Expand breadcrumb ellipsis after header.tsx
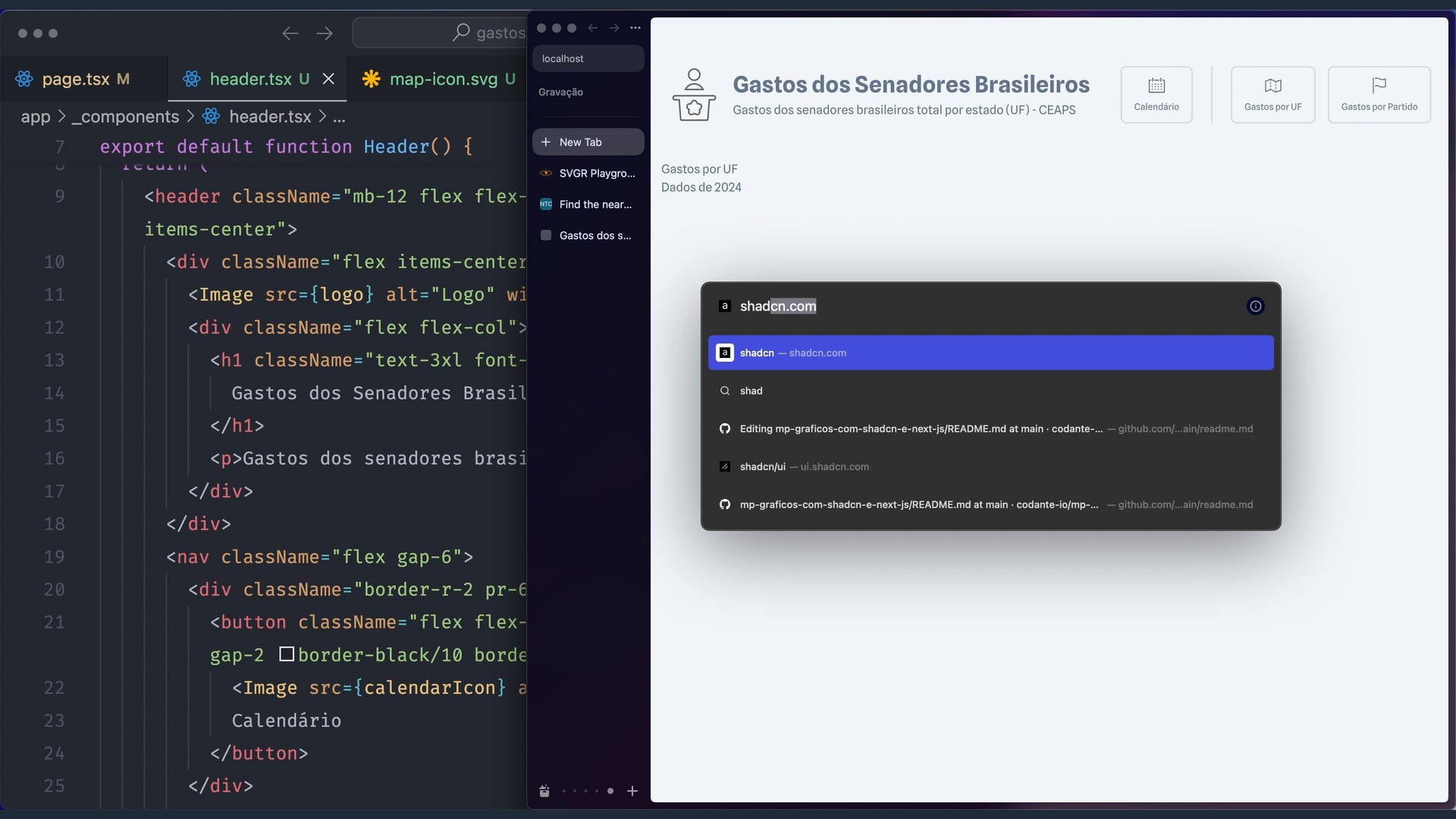Viewport: 1456px width, 819px height. tap(339, 117)
